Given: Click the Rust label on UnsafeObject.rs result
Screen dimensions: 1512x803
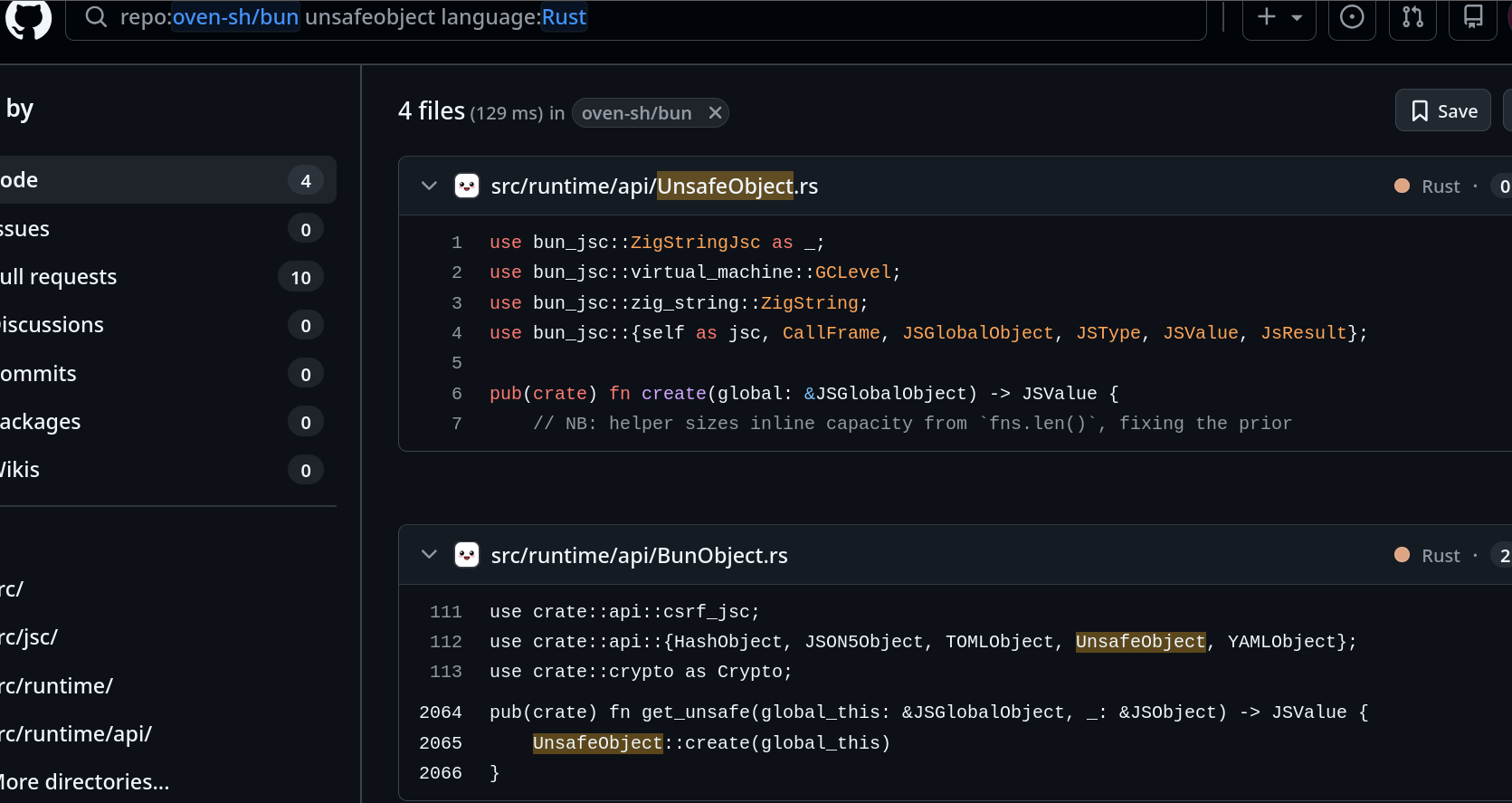Looking at the screenshot, I should 1441,186.
